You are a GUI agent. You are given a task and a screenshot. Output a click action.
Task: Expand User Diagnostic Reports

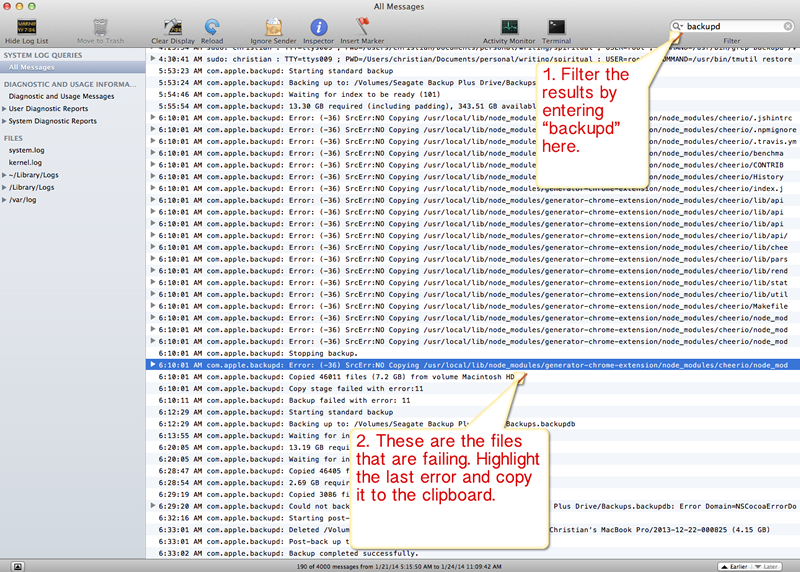click(4, 109)
